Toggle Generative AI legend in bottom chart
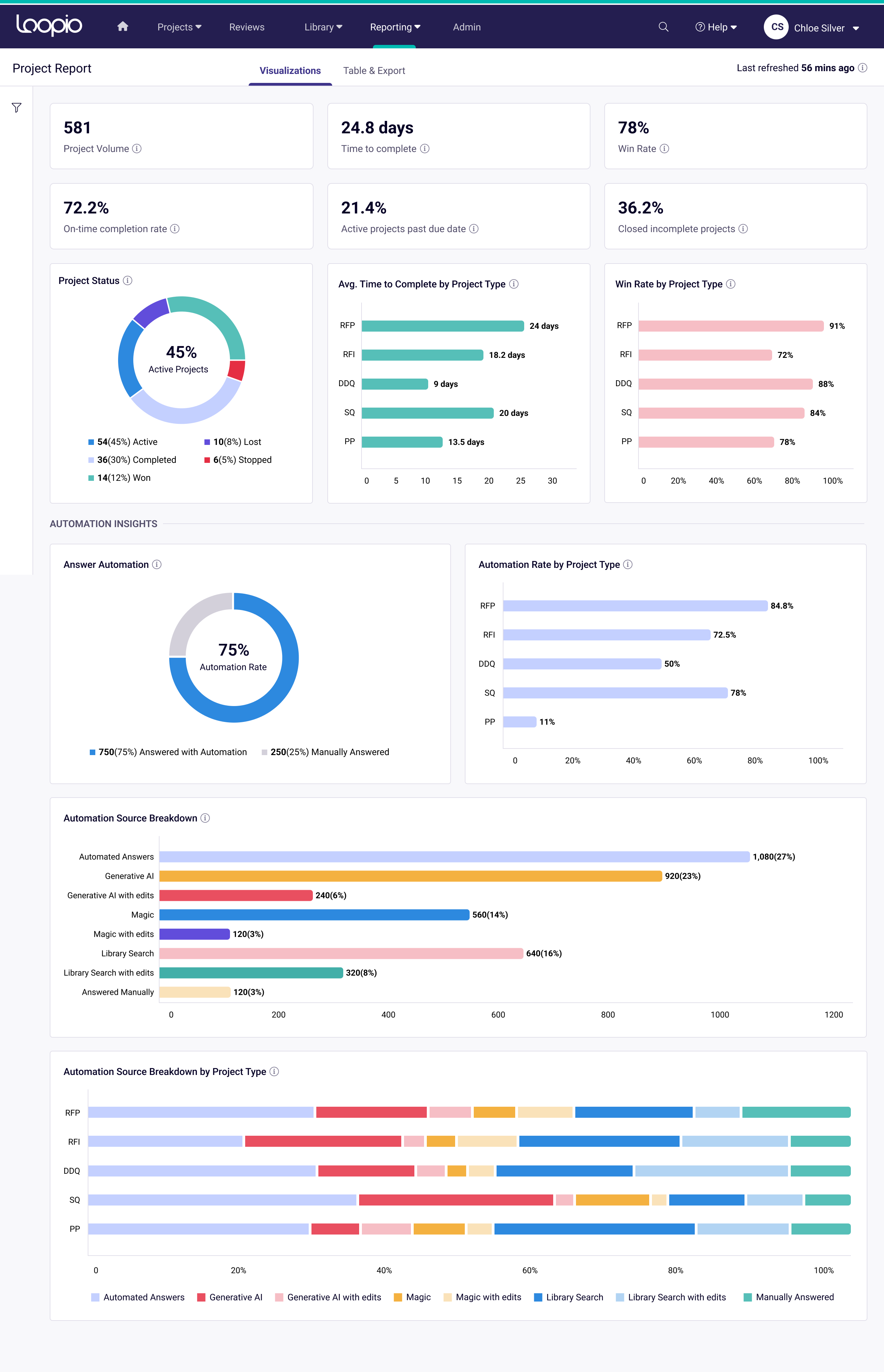Screen dimensions: 884x1372 tap(230, 1297)
